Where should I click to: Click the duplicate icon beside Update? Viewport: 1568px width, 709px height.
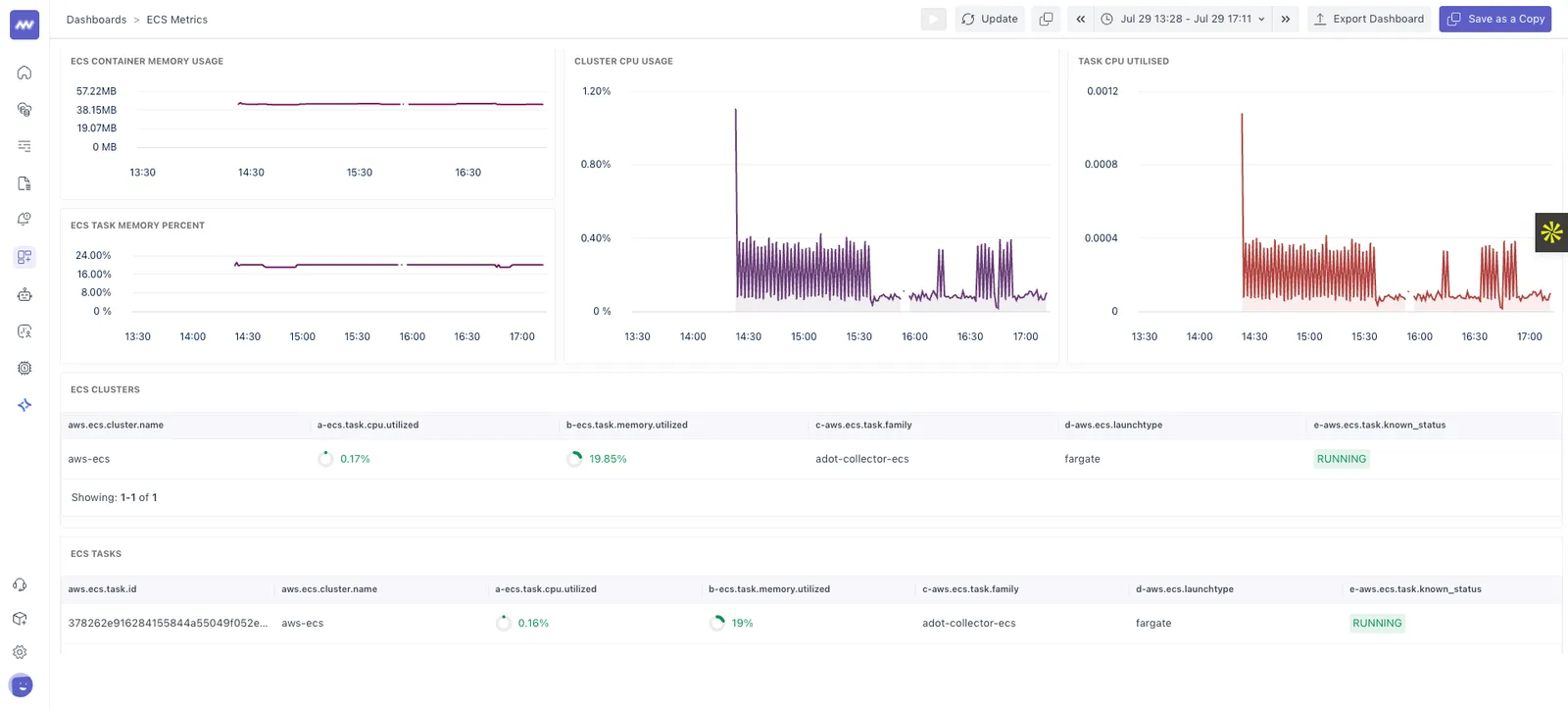pyautogui.click(x=1046, y=19)
